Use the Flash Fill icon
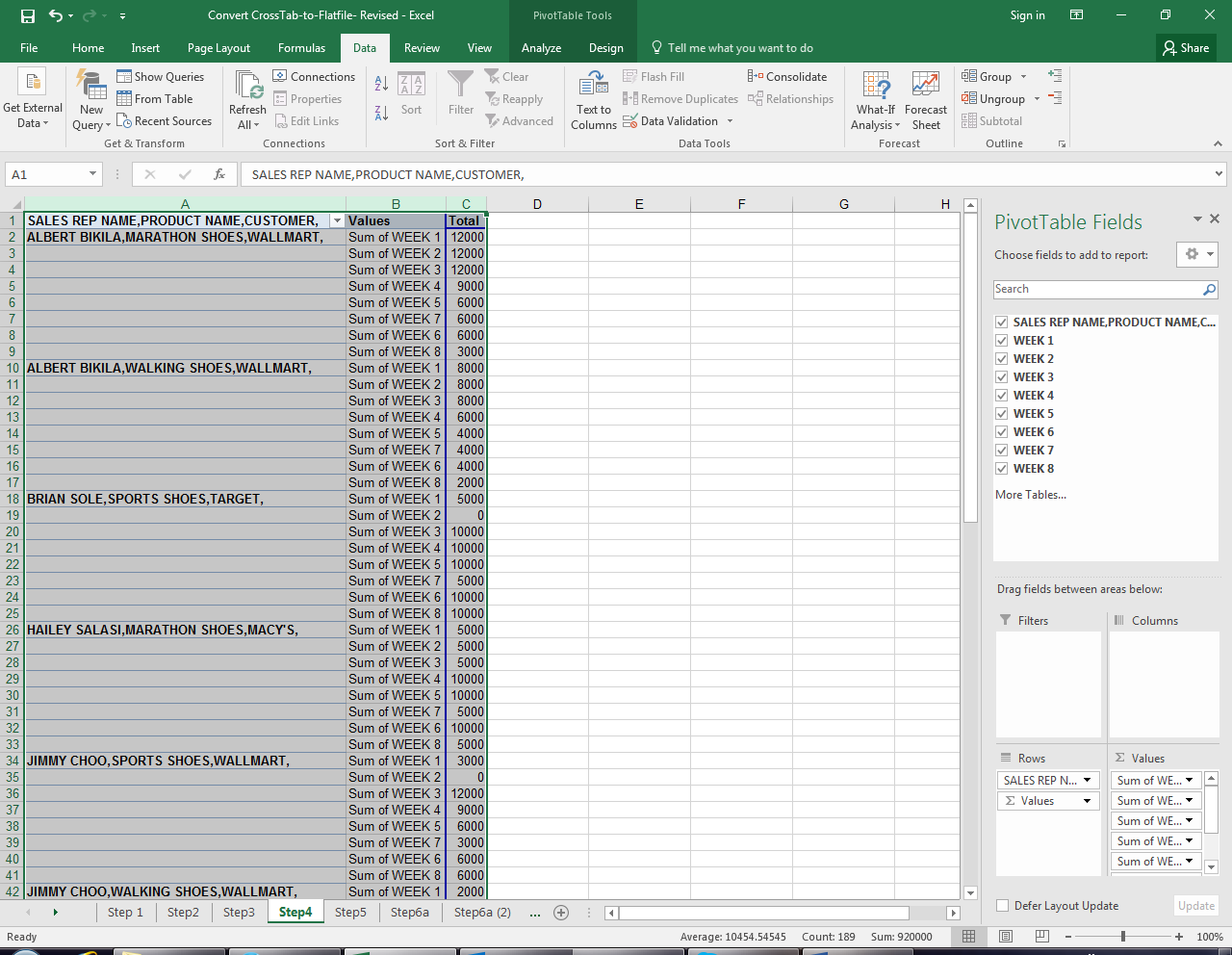The width and height of the screenshot is (1232, 955). tap(630, 76)
